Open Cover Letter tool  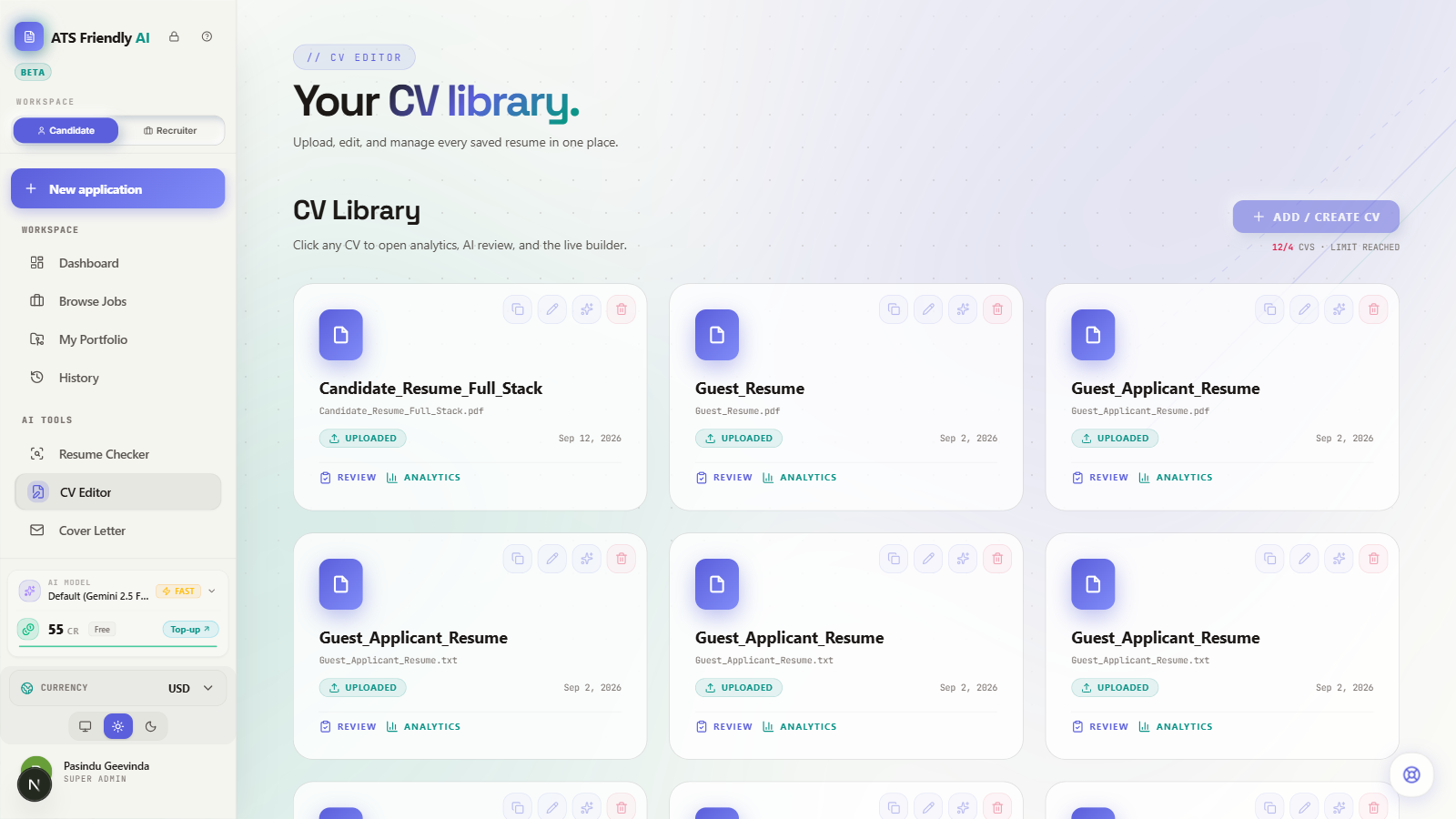click(x=118, y=531)
